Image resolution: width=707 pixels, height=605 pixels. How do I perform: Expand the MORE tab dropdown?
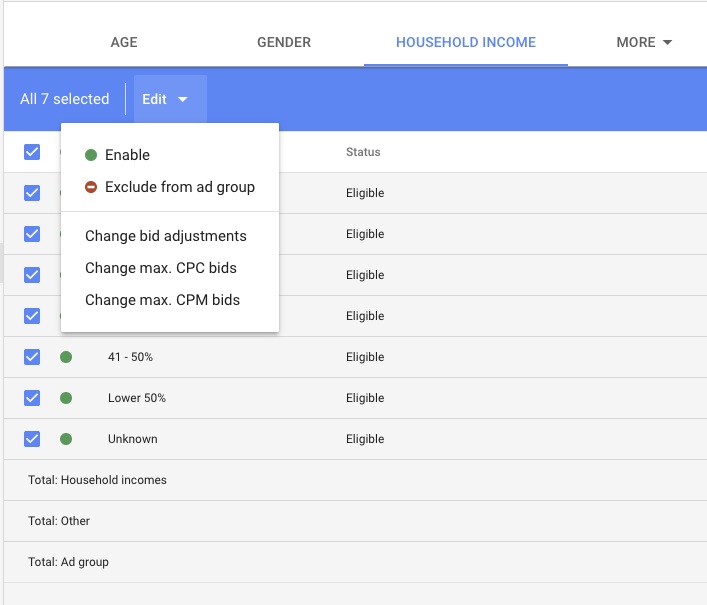(x=643, y=42)
